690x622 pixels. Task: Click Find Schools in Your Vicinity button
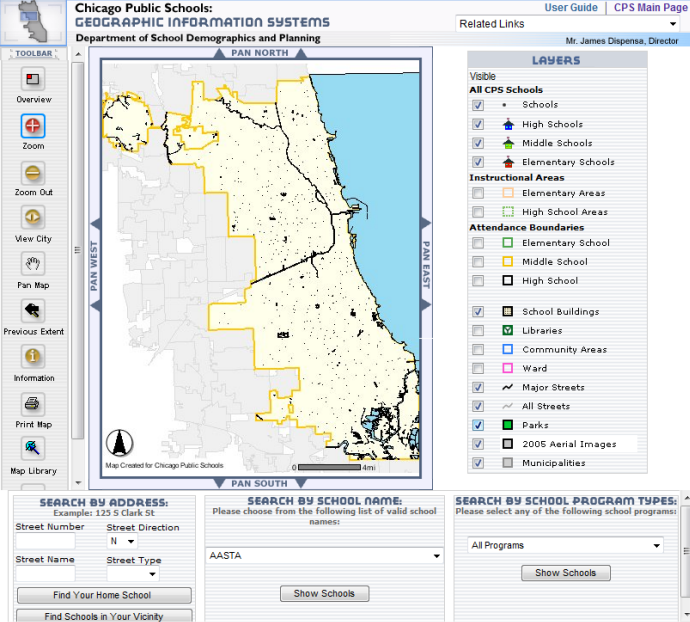coord(104,615)
